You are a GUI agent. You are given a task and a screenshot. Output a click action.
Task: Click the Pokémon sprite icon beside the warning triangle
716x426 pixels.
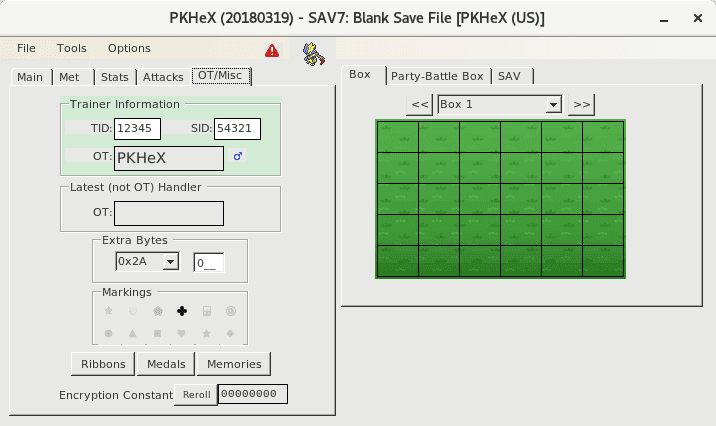click(x=314, y=53)
